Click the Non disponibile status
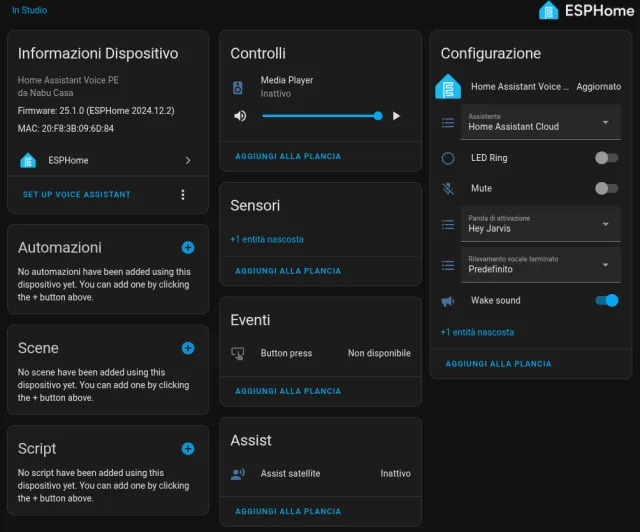The height and width of the screenshot is (532, 640). [379, 353]
